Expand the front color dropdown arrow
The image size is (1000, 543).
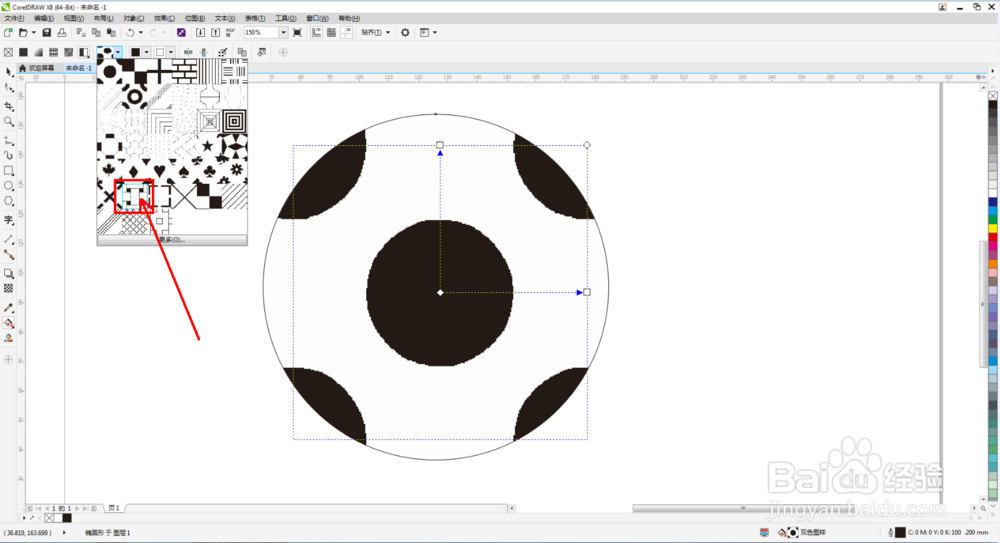146,52
